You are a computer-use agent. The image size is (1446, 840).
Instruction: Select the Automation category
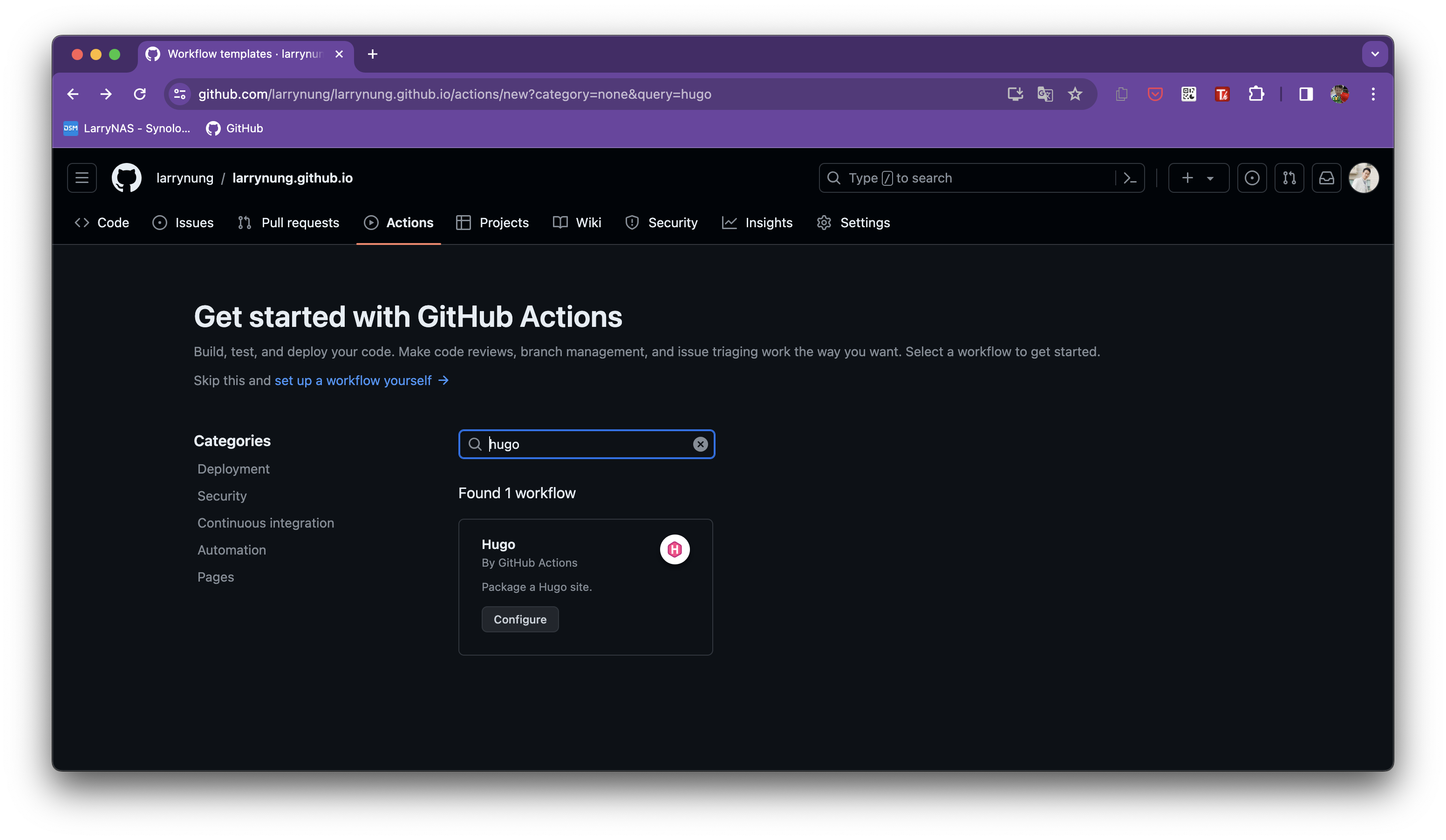tap(232, 550)
